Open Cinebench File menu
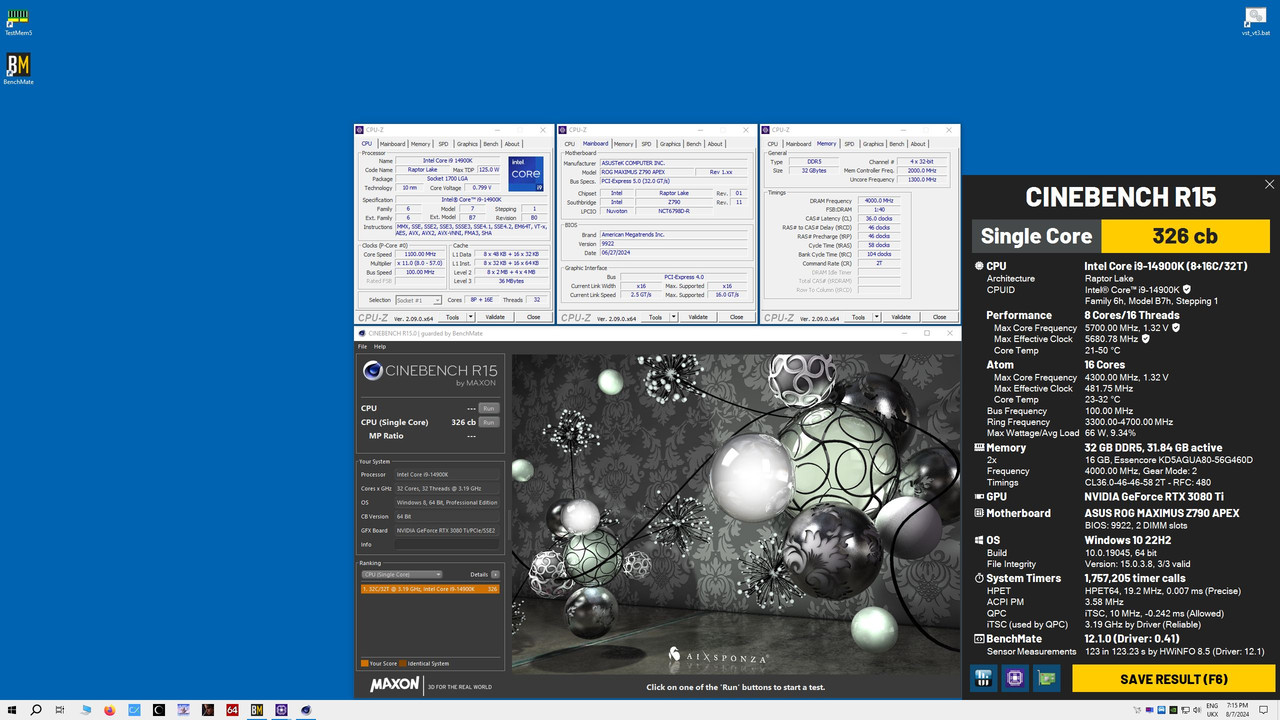Image resolution: width=1280 pixels, height=720 pixels. tap(363, 346)
